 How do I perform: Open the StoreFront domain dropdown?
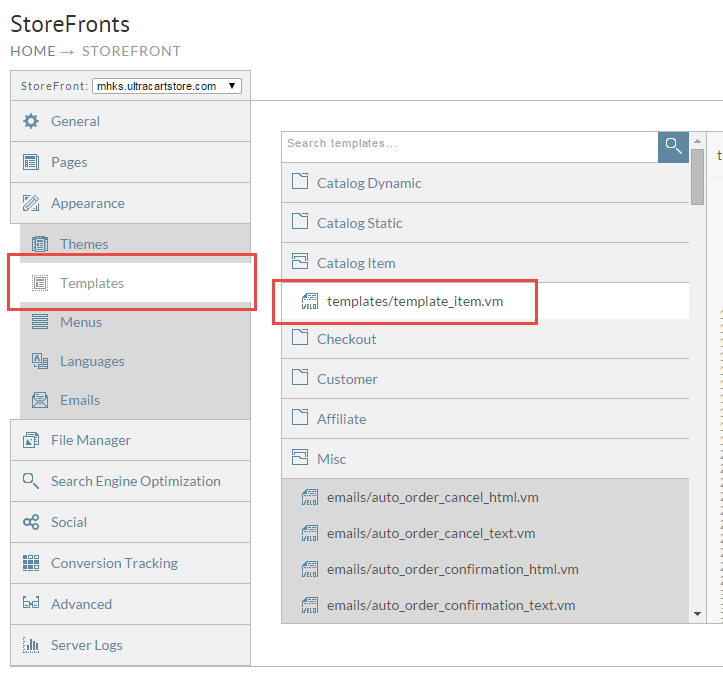pyautogui.click(x=167, y=86)
